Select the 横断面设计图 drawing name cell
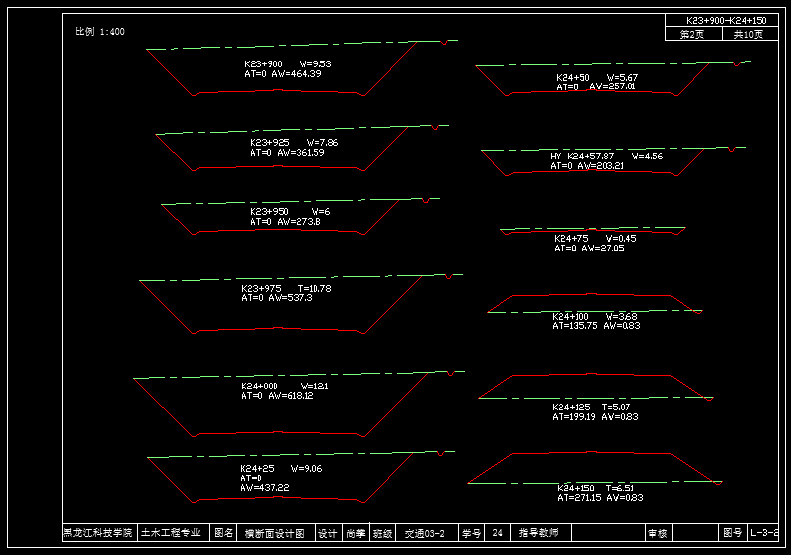The image size is (791, 555). click(274, 534)
